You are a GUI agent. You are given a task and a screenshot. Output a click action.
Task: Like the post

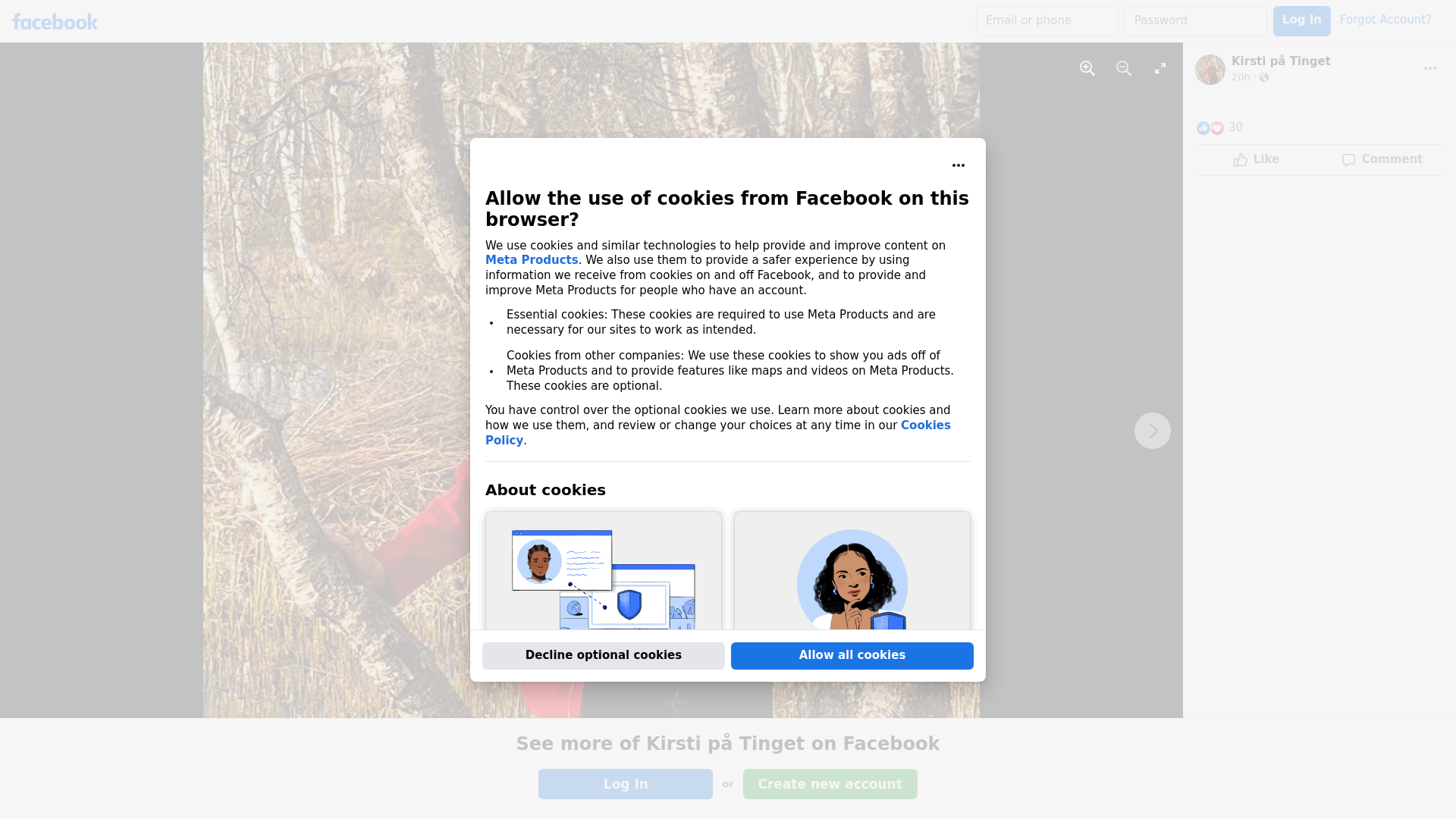[x=1257, y=159]
